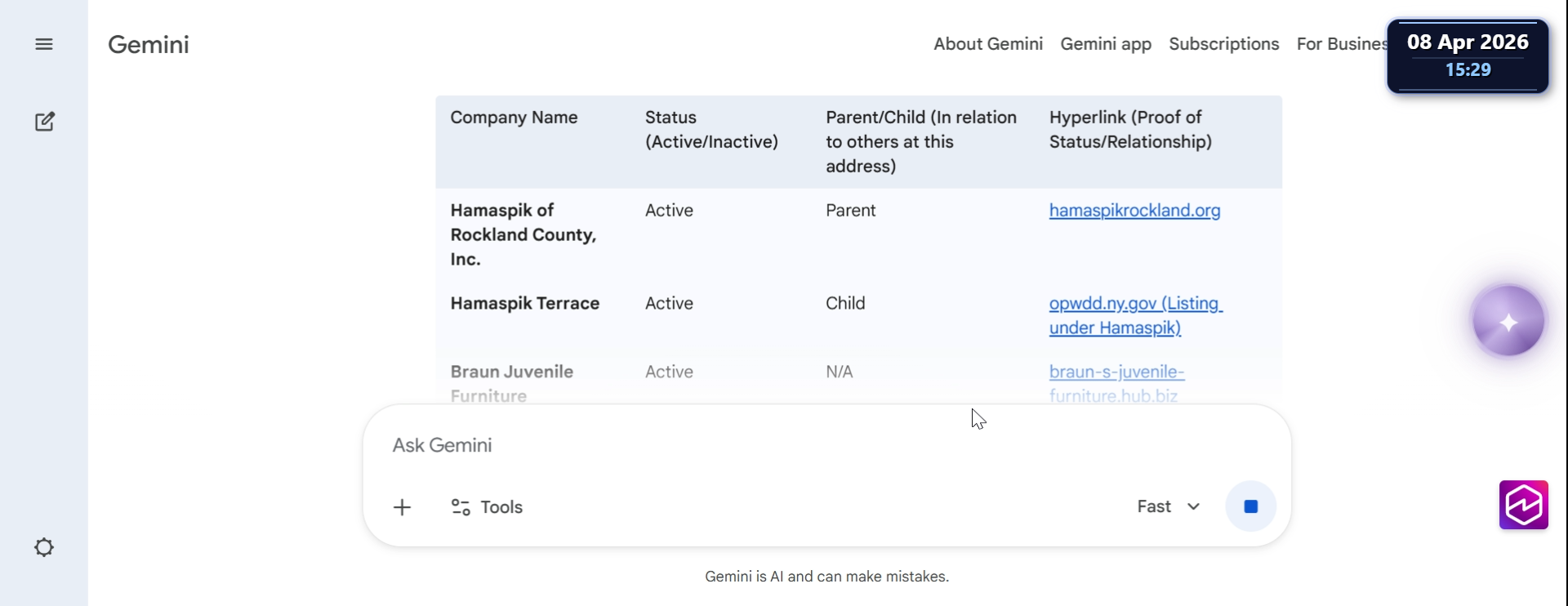Open About Gemini page
This screenshot has width=1568, height=606.
[988, 44]
